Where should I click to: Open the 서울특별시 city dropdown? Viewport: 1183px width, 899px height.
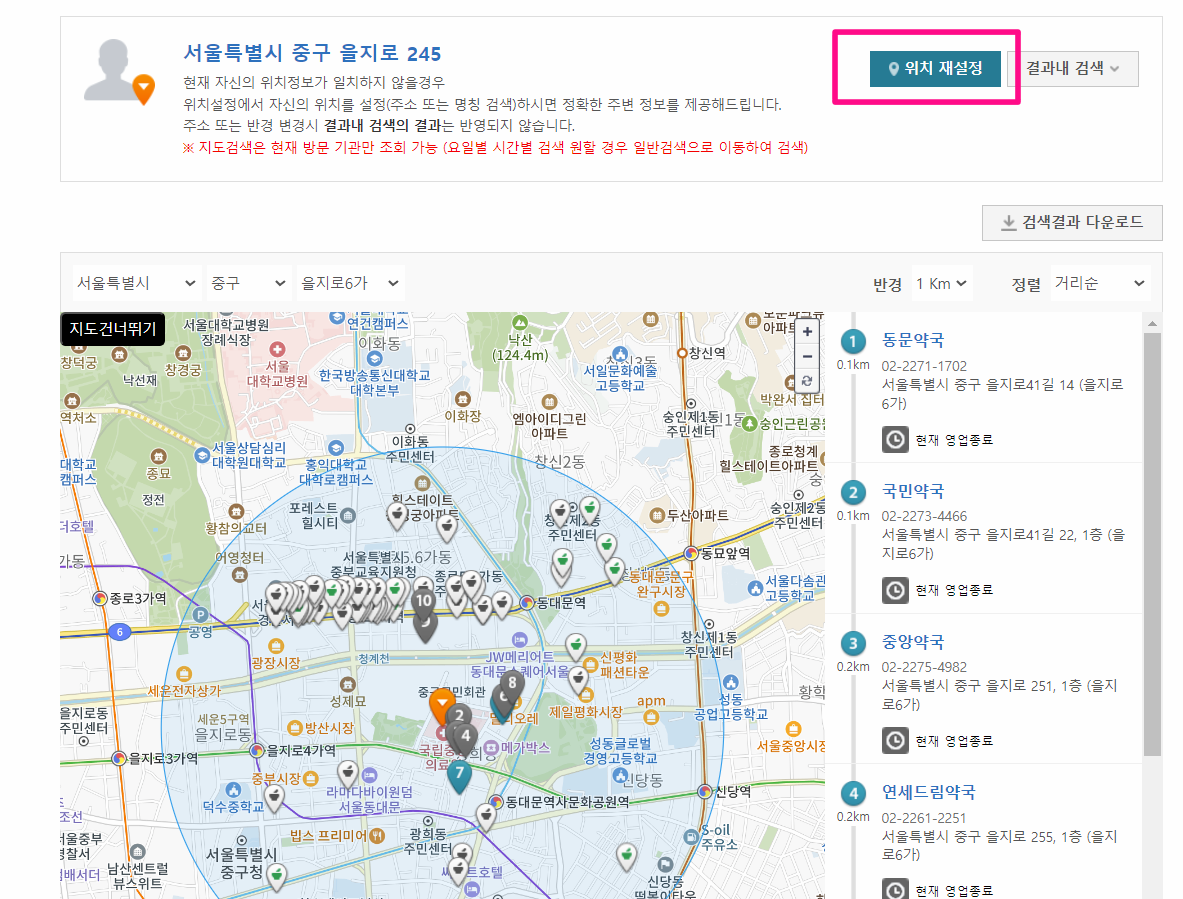pos(136,283)
